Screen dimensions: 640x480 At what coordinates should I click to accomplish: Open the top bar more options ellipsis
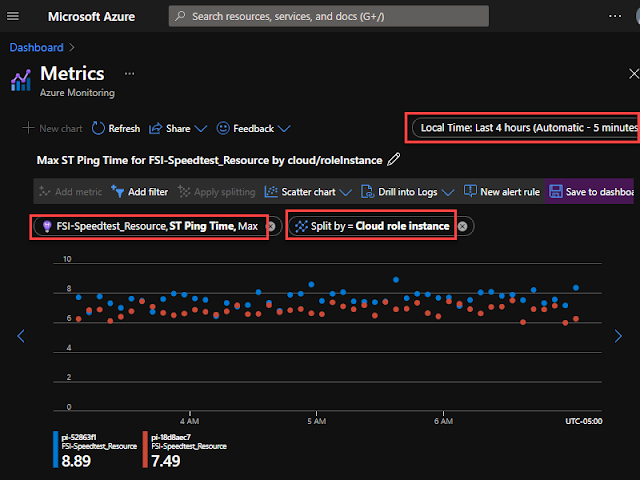tap(615, 16)
